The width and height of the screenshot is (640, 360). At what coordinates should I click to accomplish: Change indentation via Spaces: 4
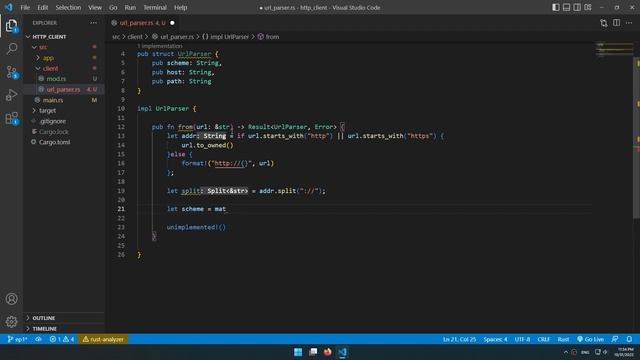click(495, 339)
